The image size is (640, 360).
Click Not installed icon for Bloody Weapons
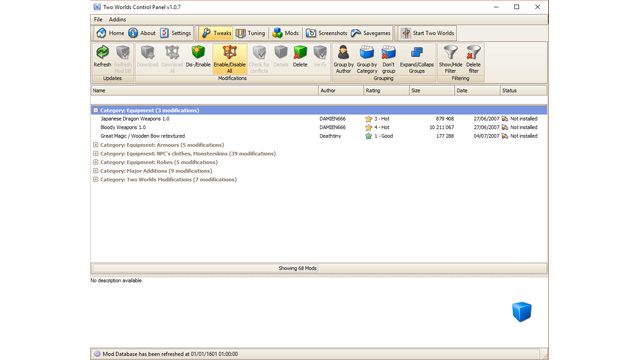pos(505,127)
